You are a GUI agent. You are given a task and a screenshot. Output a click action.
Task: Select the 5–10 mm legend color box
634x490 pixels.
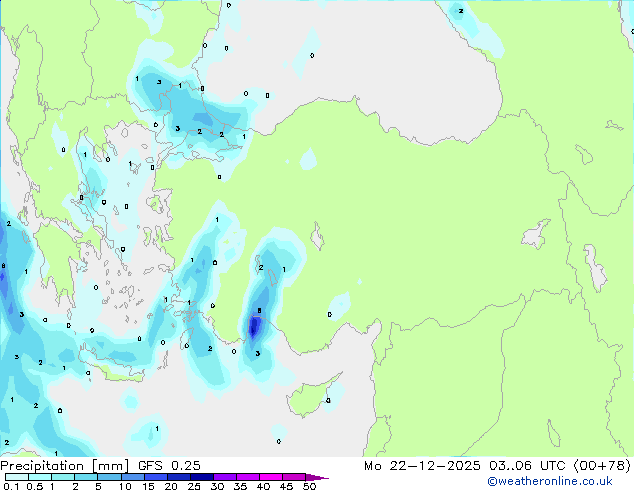pyautogui.click(x=109, y=477)
